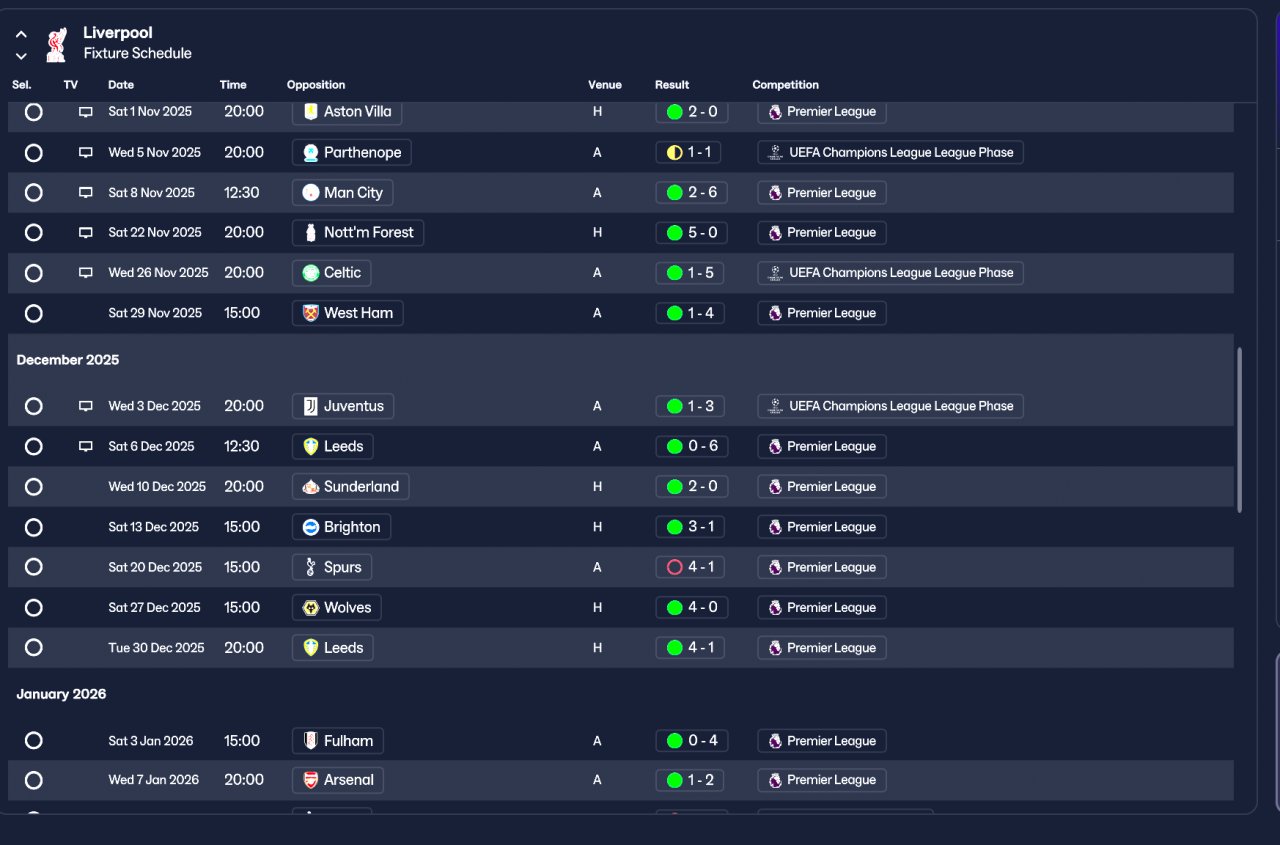Open the 0 - 6 result on Sat 6 Dec
The height and width of the screenshot is (845, 1280).
[692, 447]
